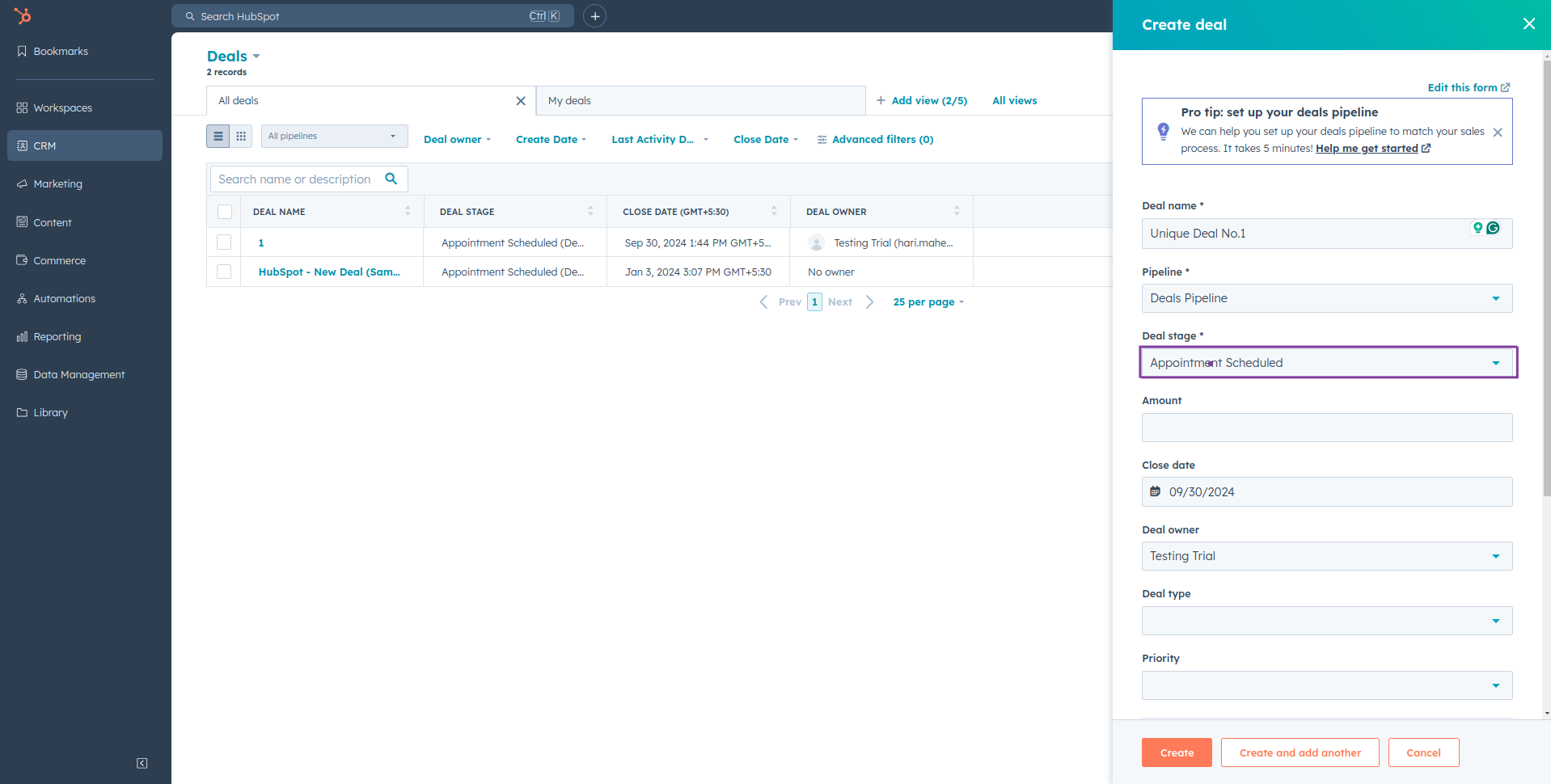Select the list view icon

tap(218, 137)
